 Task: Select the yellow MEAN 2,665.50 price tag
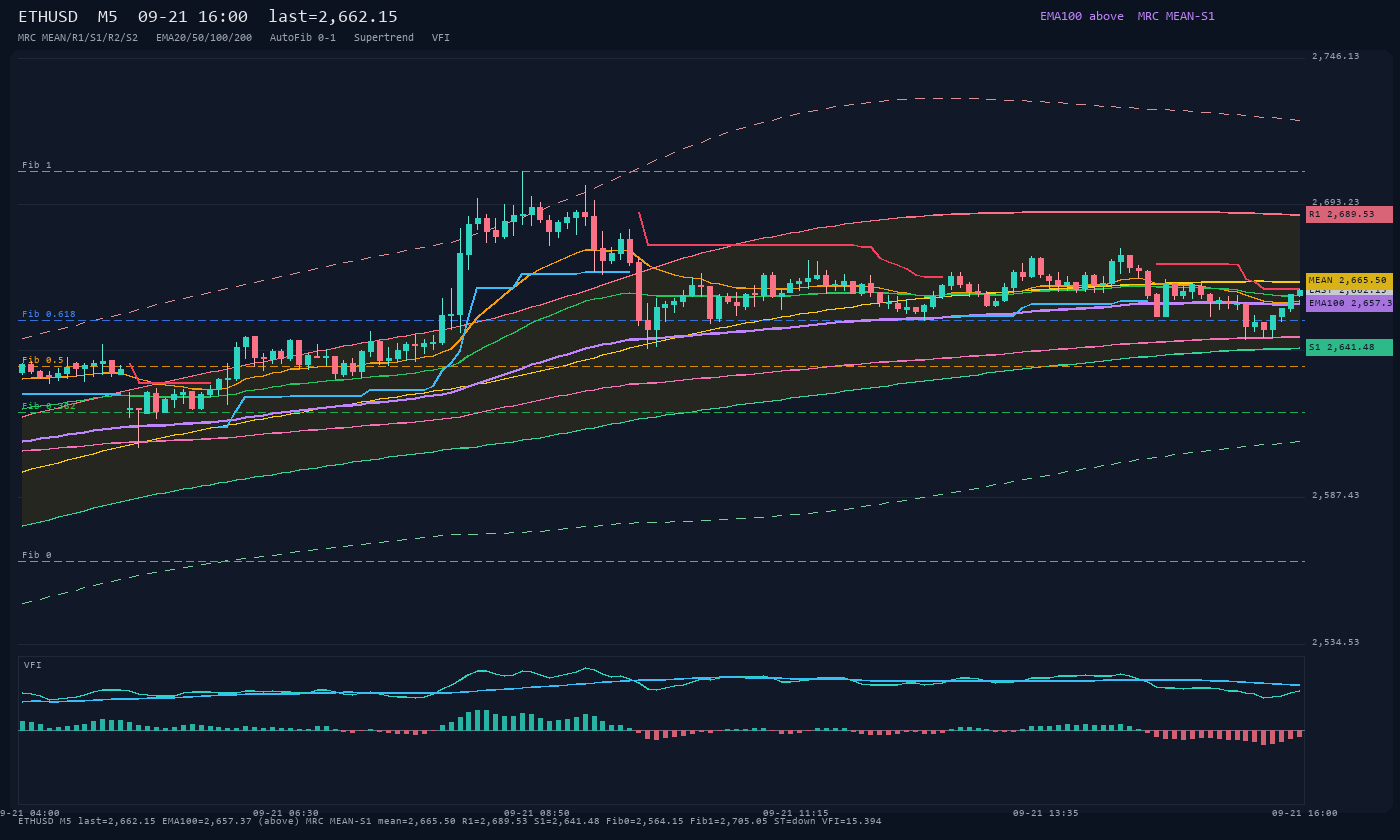coord(1349,280)
